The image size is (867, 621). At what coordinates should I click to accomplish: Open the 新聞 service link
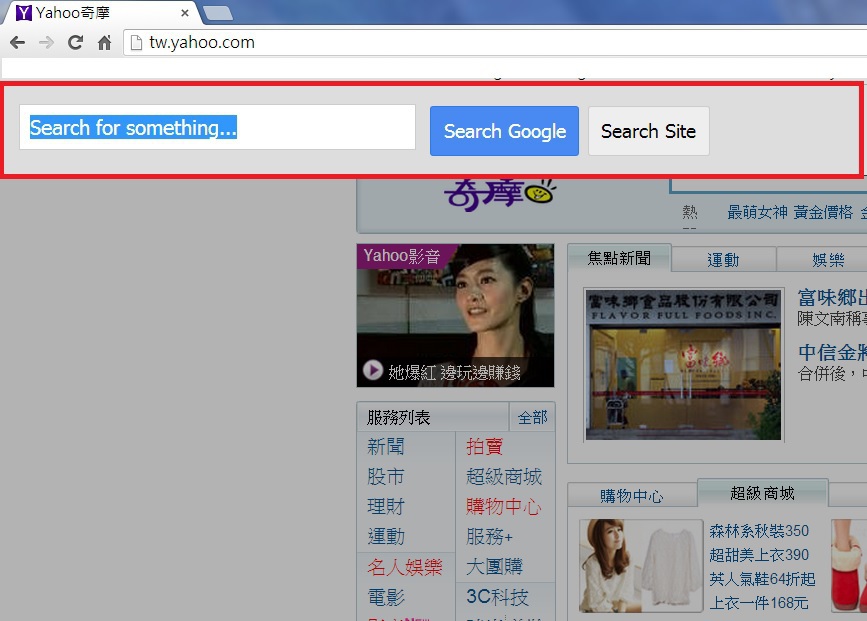(385, 446)
